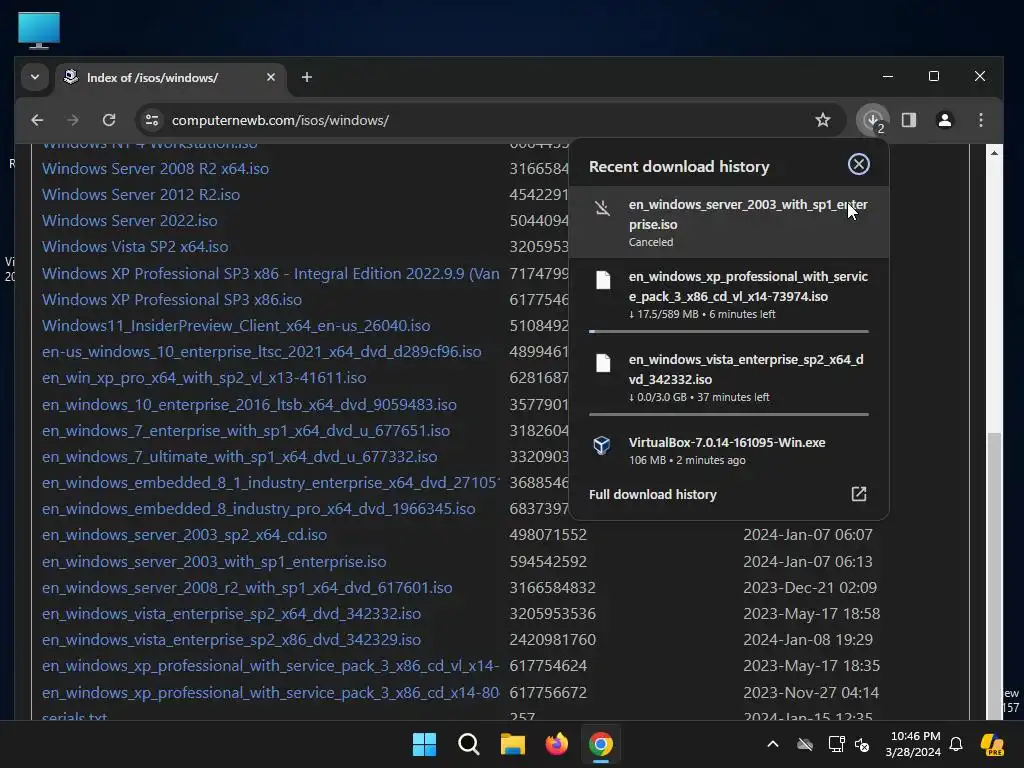1024x768 pixels.
Task: Open the Windows Start menu
Action: point(424,744)
